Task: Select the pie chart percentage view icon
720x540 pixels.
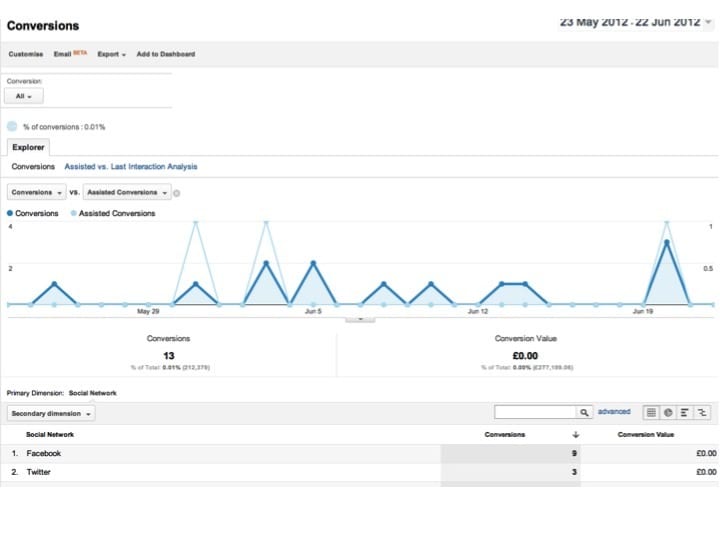Action: (x=668, y=412)
